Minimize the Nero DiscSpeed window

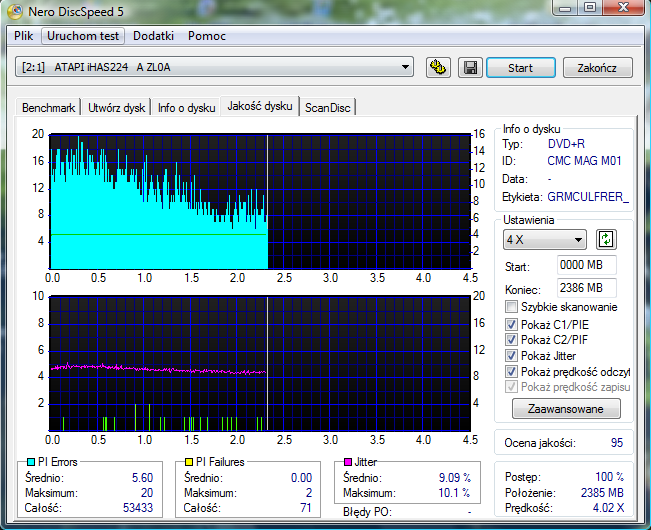(565, 8)
